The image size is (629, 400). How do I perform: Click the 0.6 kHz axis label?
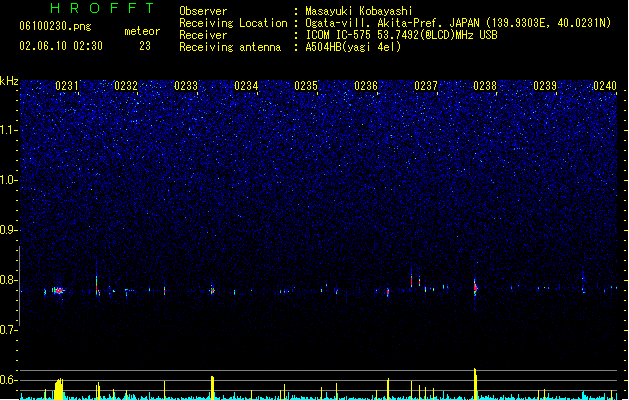tap(8, 380)
